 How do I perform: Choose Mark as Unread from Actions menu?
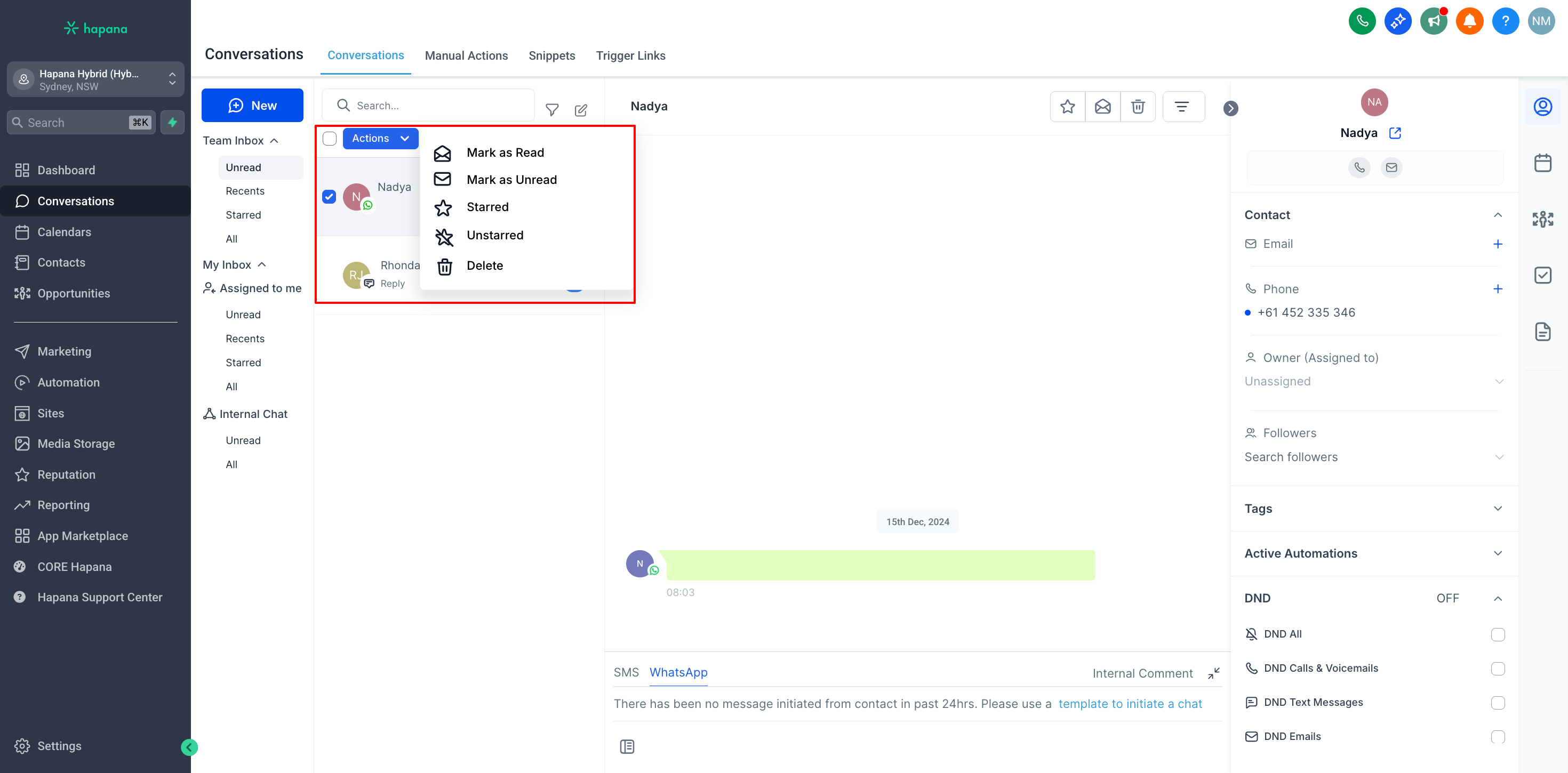pos(511,180)
